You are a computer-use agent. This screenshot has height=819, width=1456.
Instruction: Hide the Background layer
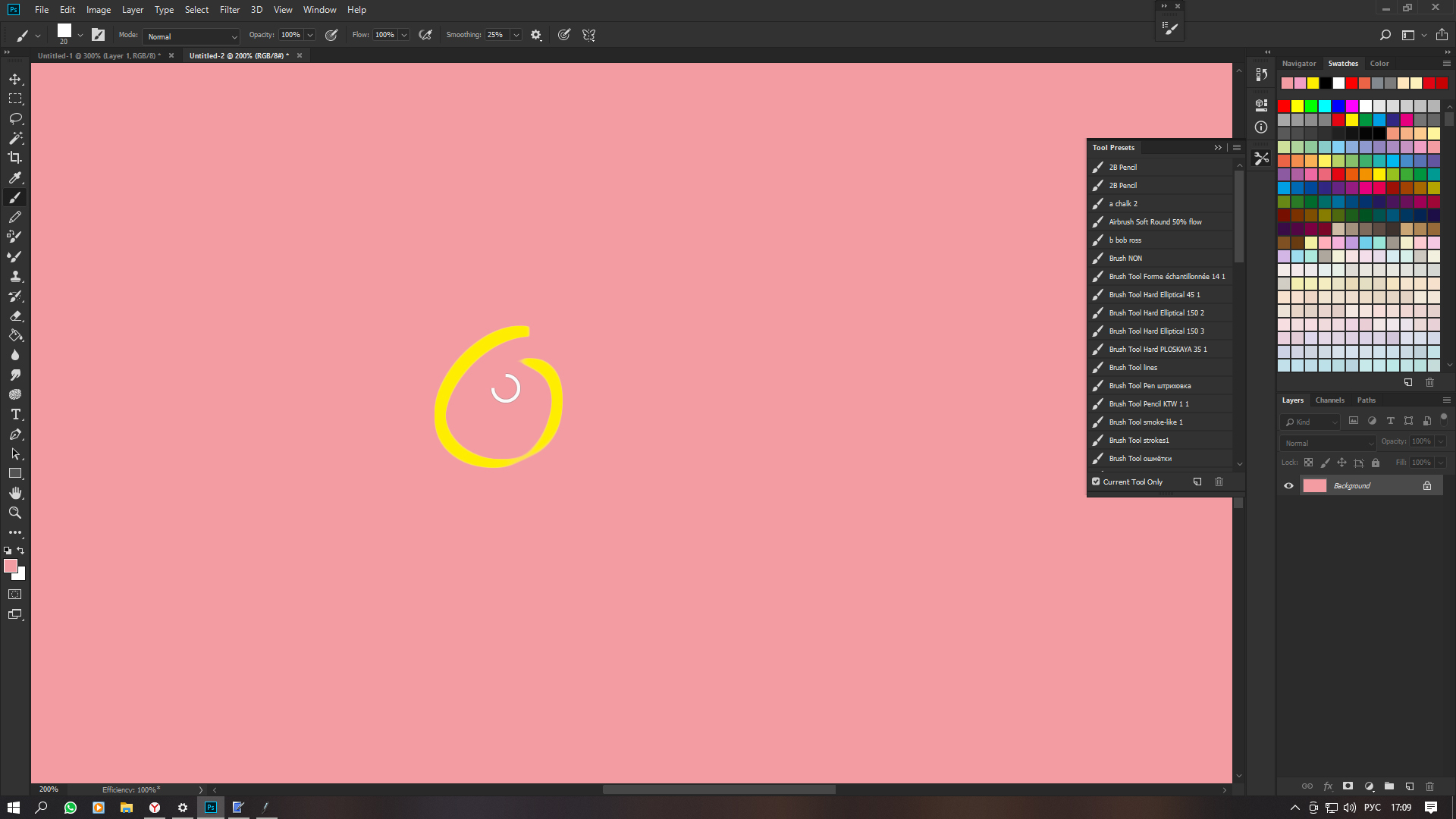click(x=1288, y=485)
